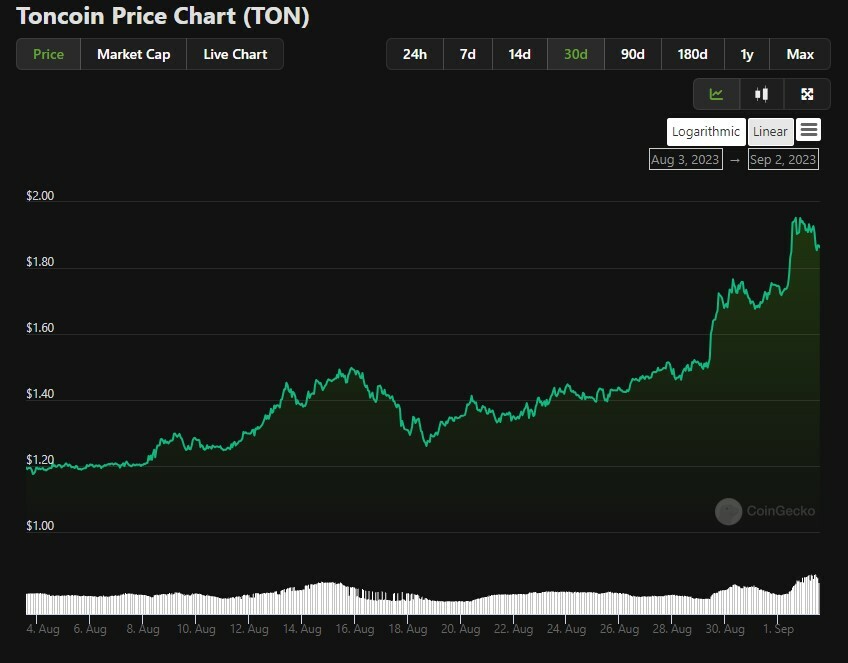Open the end date field showing Sep 2, 2023
Image resolution: width=848 pixels, height=663 pixels.
point(783,159)
